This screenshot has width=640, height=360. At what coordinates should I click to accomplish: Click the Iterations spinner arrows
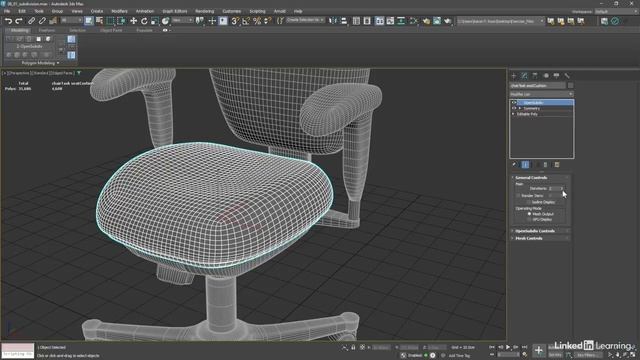coord(562,189)
